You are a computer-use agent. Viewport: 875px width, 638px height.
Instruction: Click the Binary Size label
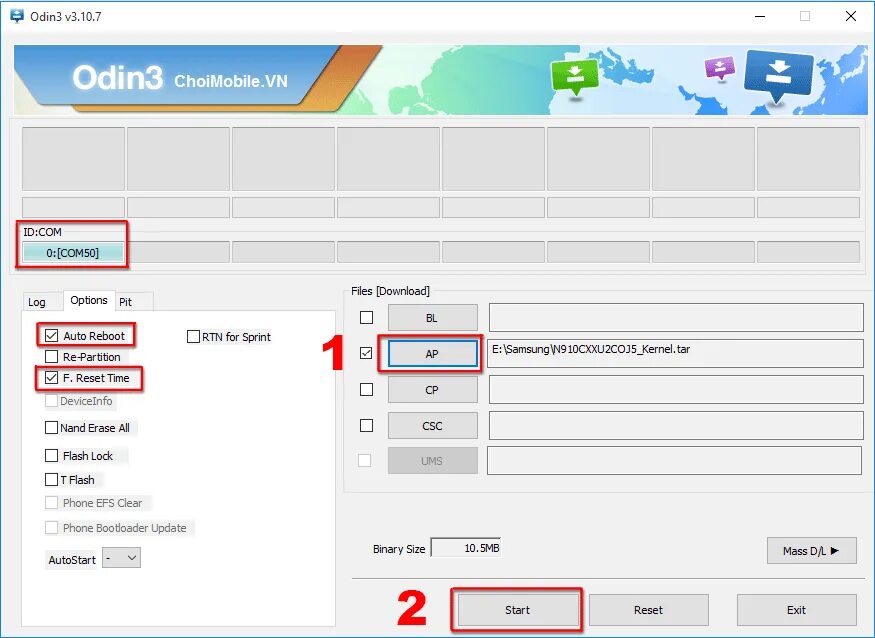[x=399, y=549]
